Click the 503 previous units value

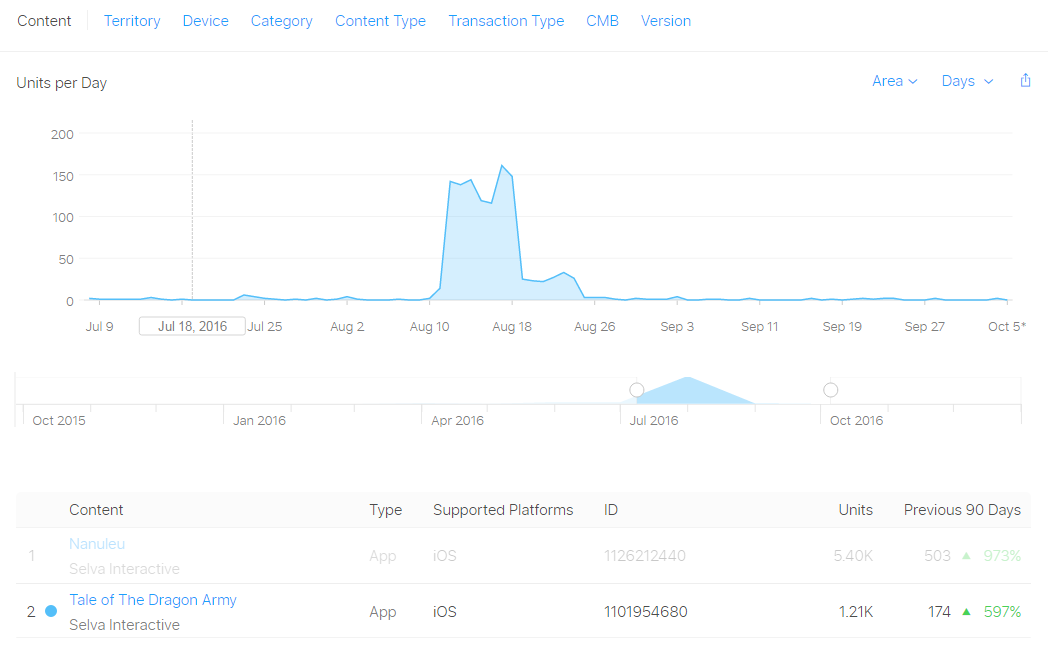pyautogui.click(x=937, y=555)
